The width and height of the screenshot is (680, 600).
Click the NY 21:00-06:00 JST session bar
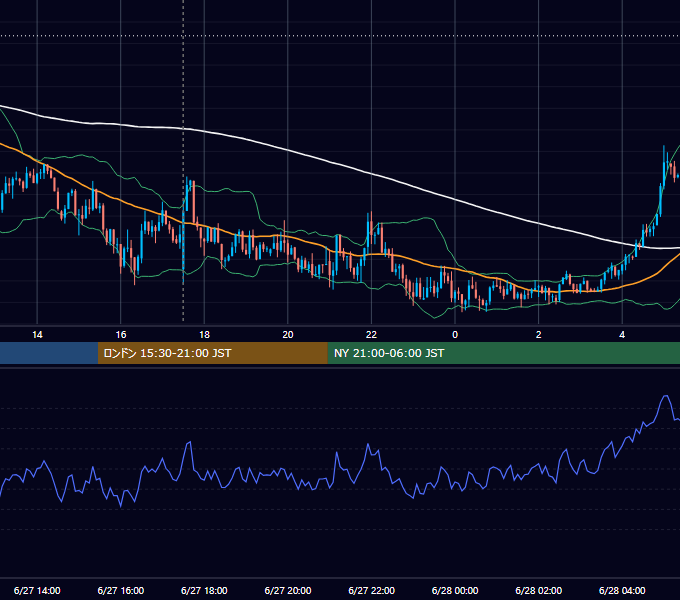[x=503, y=353]
